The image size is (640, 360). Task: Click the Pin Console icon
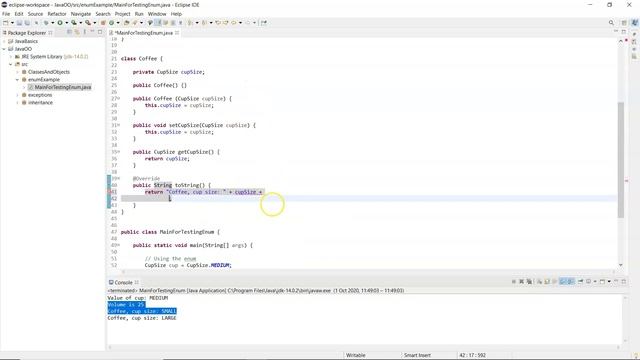pyautogui.click(x=580, y=282)
